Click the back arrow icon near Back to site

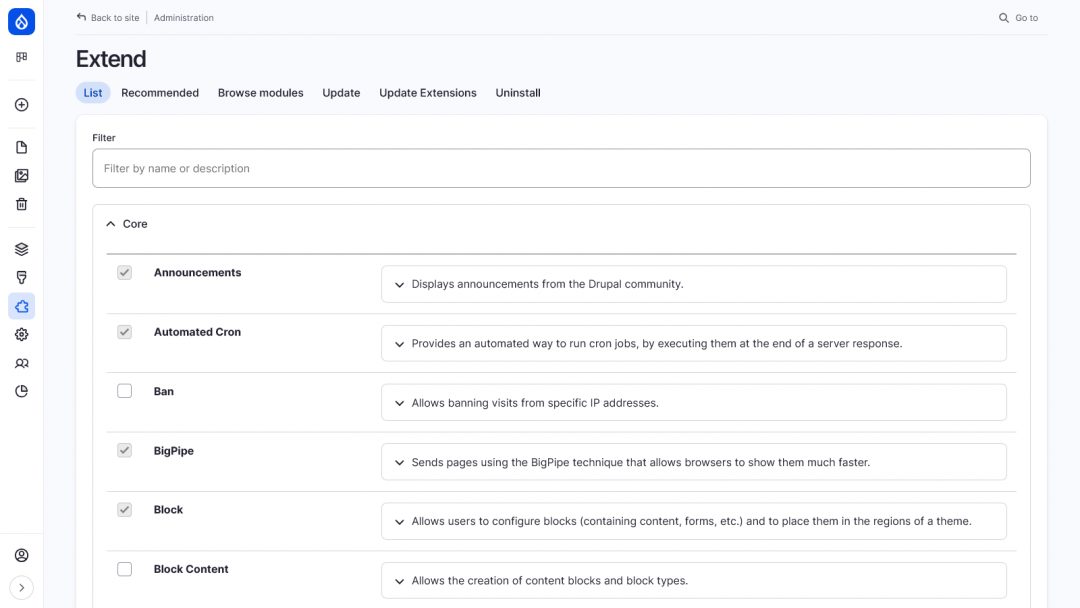[81, 17]
